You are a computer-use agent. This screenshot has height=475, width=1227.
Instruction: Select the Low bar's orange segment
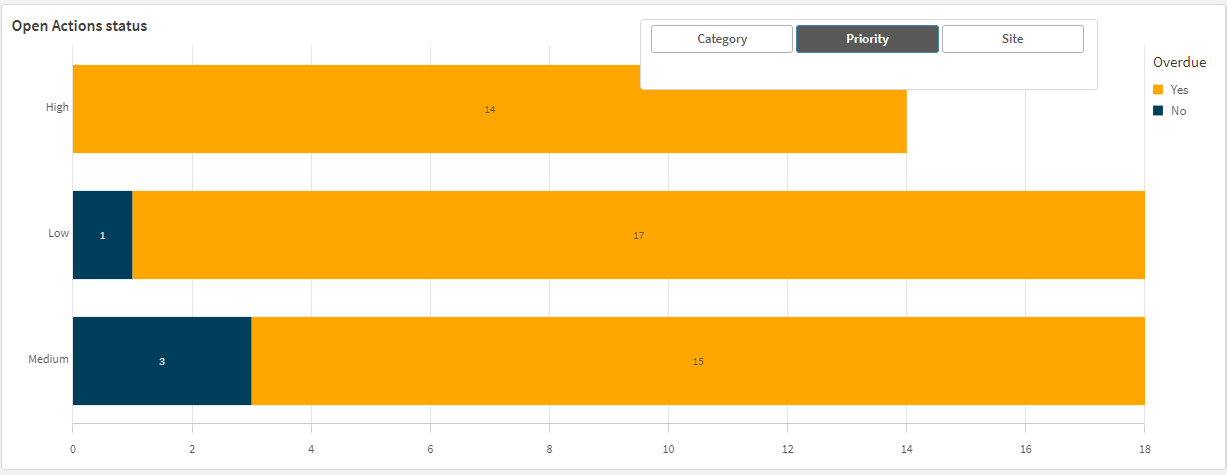[638, 235]
